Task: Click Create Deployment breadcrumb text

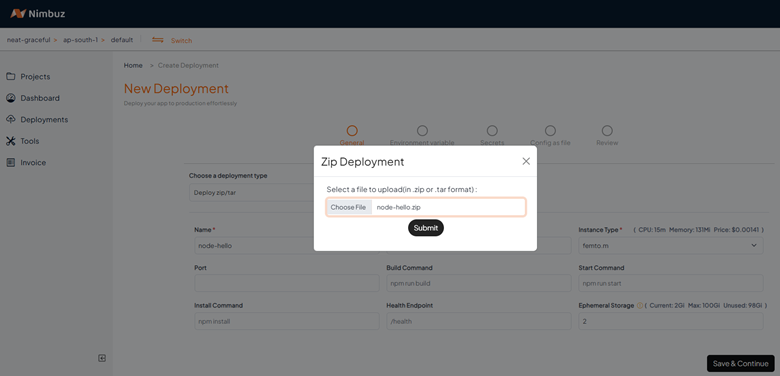Action: 188,65
